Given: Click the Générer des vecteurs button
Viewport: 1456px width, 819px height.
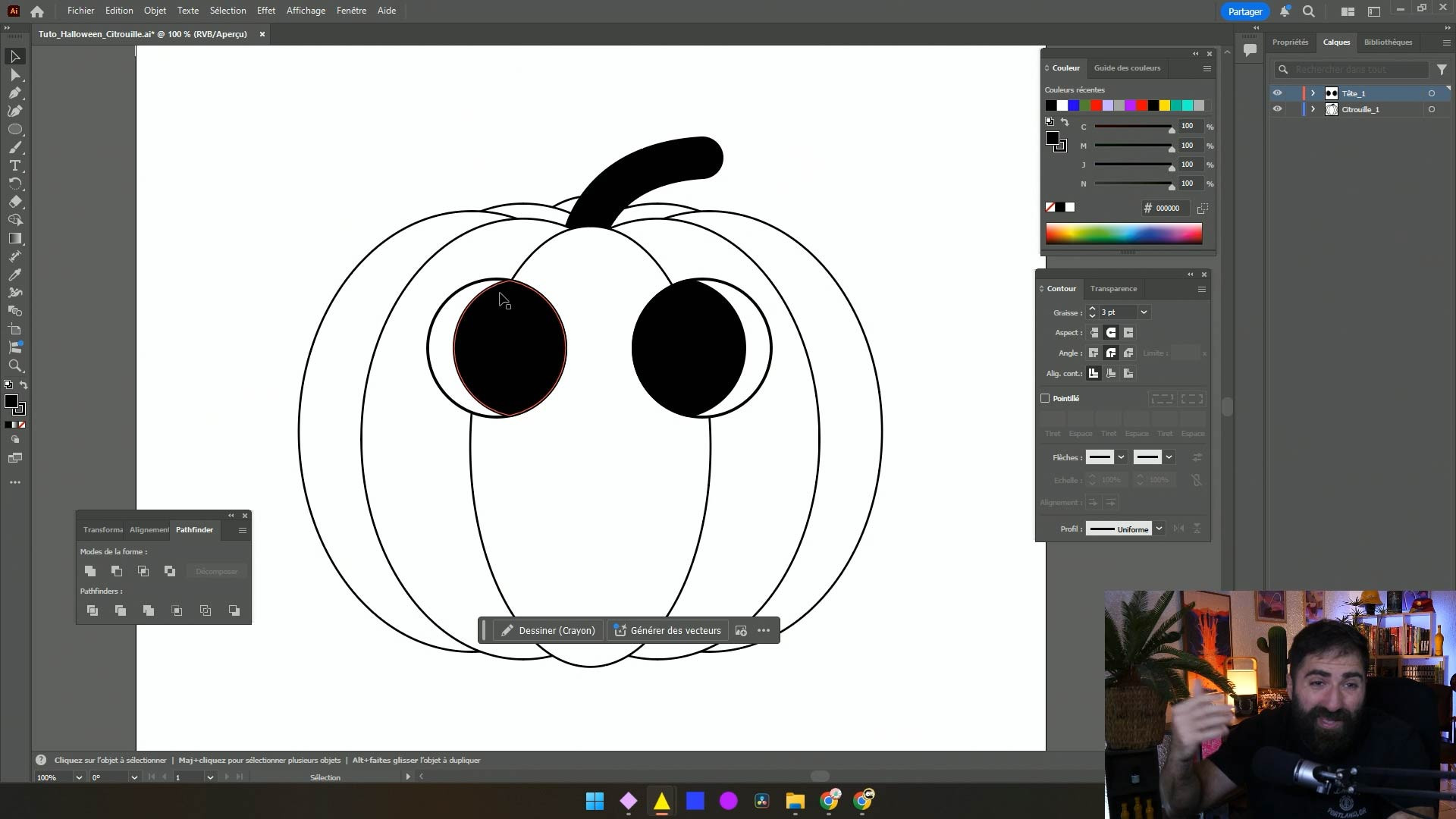Looking at the screenshot, I should click(667, 630).
